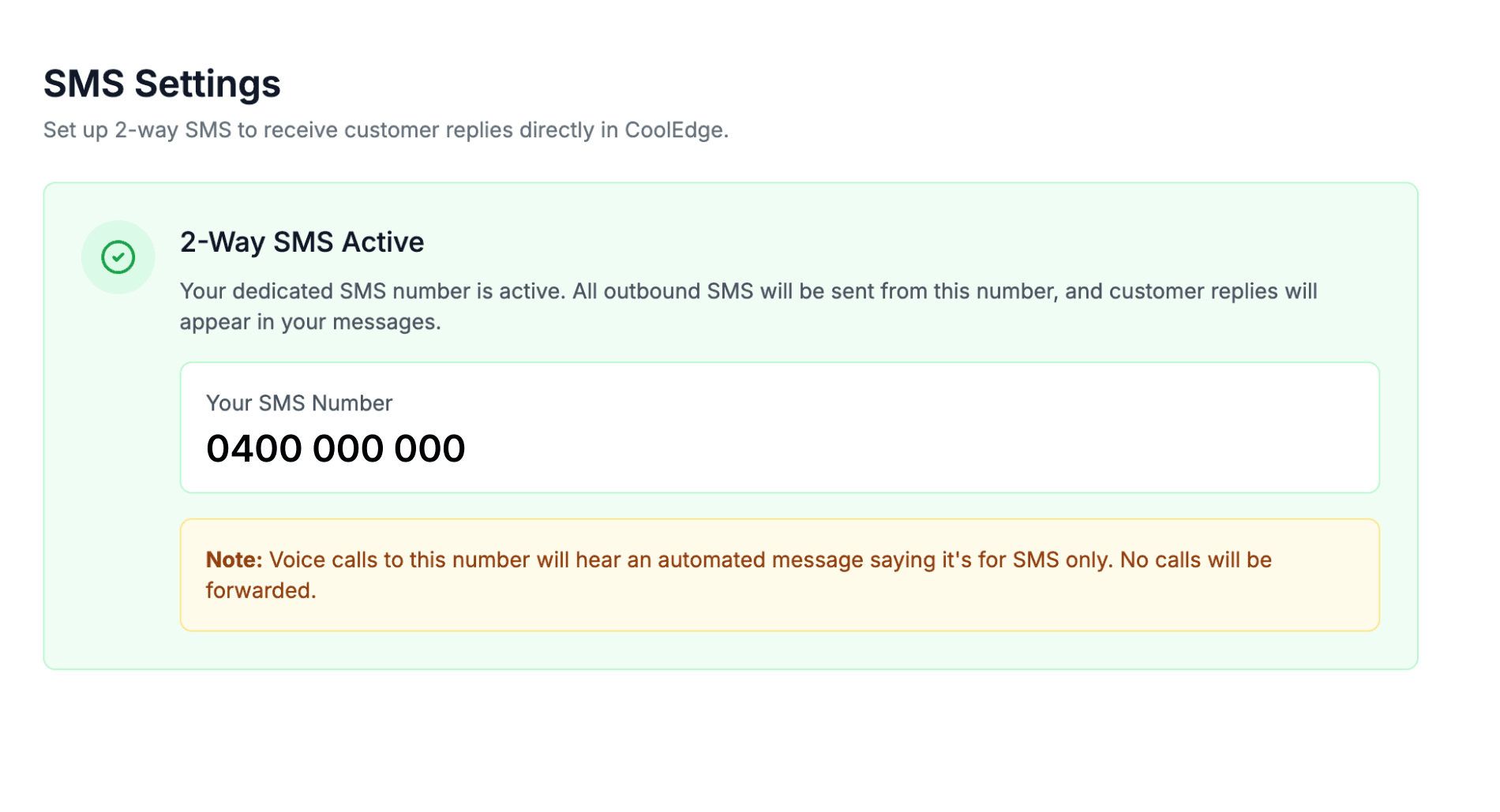Click the voice calls warning text

point(632,559)
